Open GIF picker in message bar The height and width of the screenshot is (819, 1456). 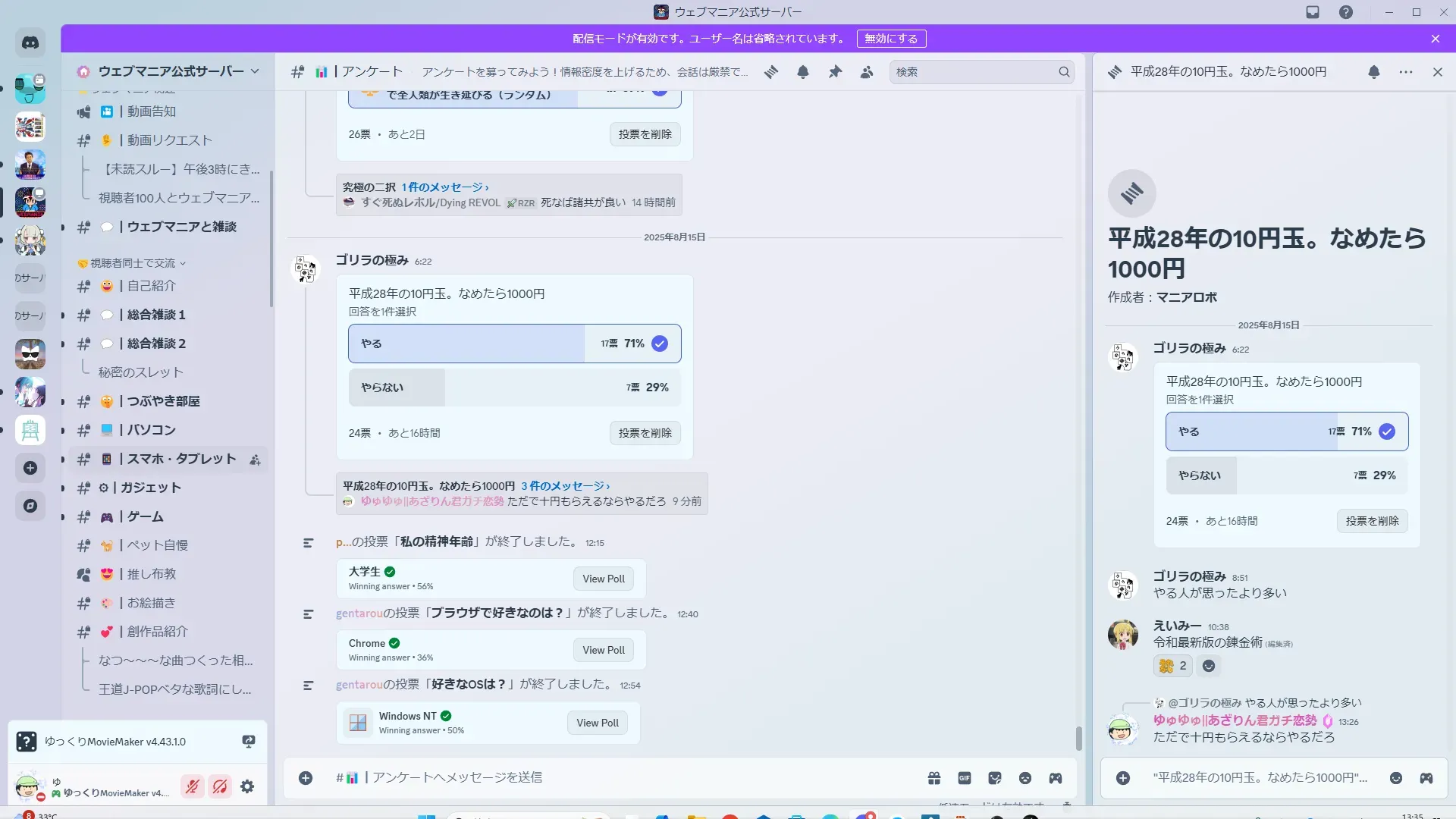965,778
